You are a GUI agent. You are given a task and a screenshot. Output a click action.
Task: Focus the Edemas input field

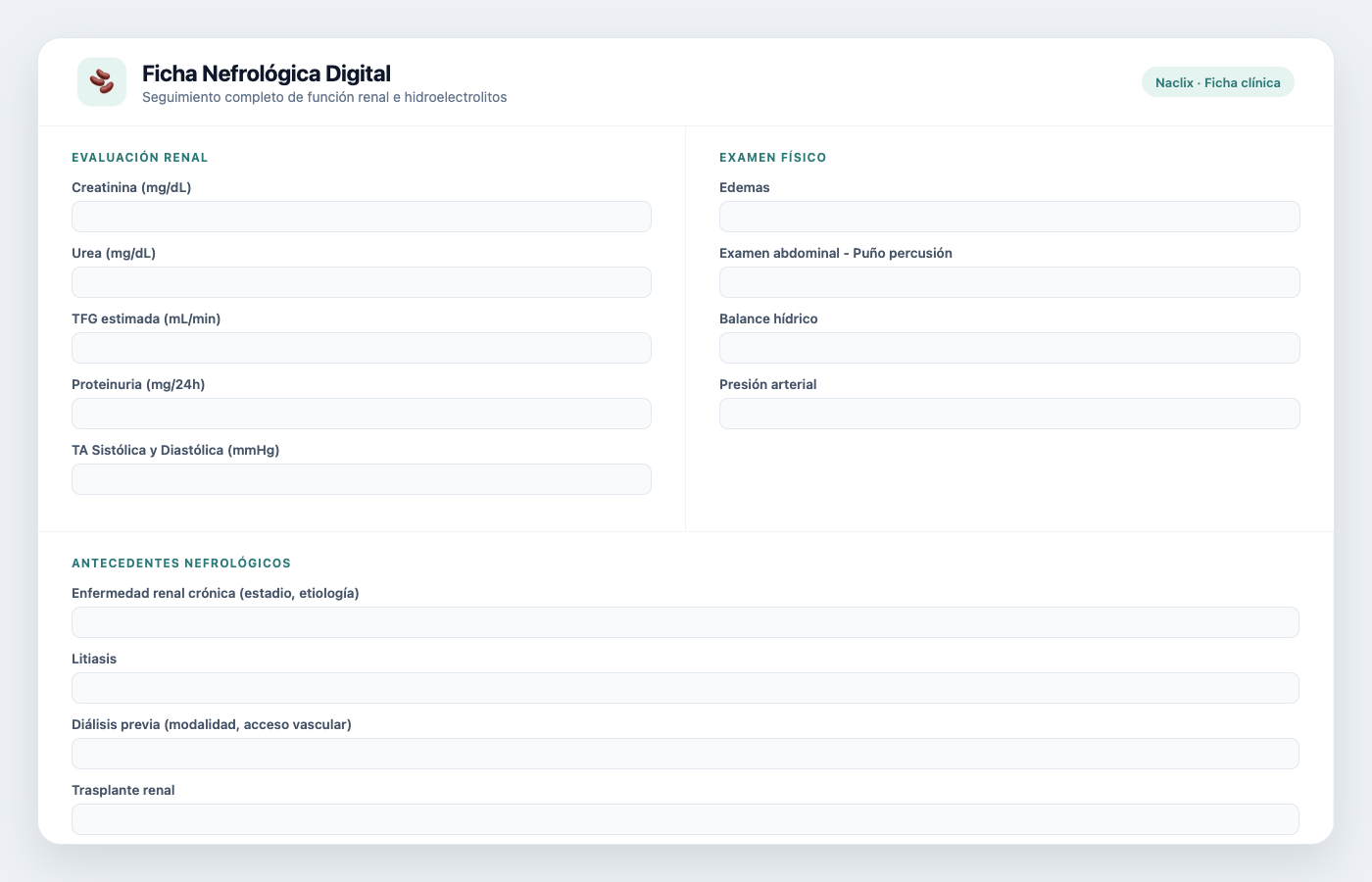1009,217
